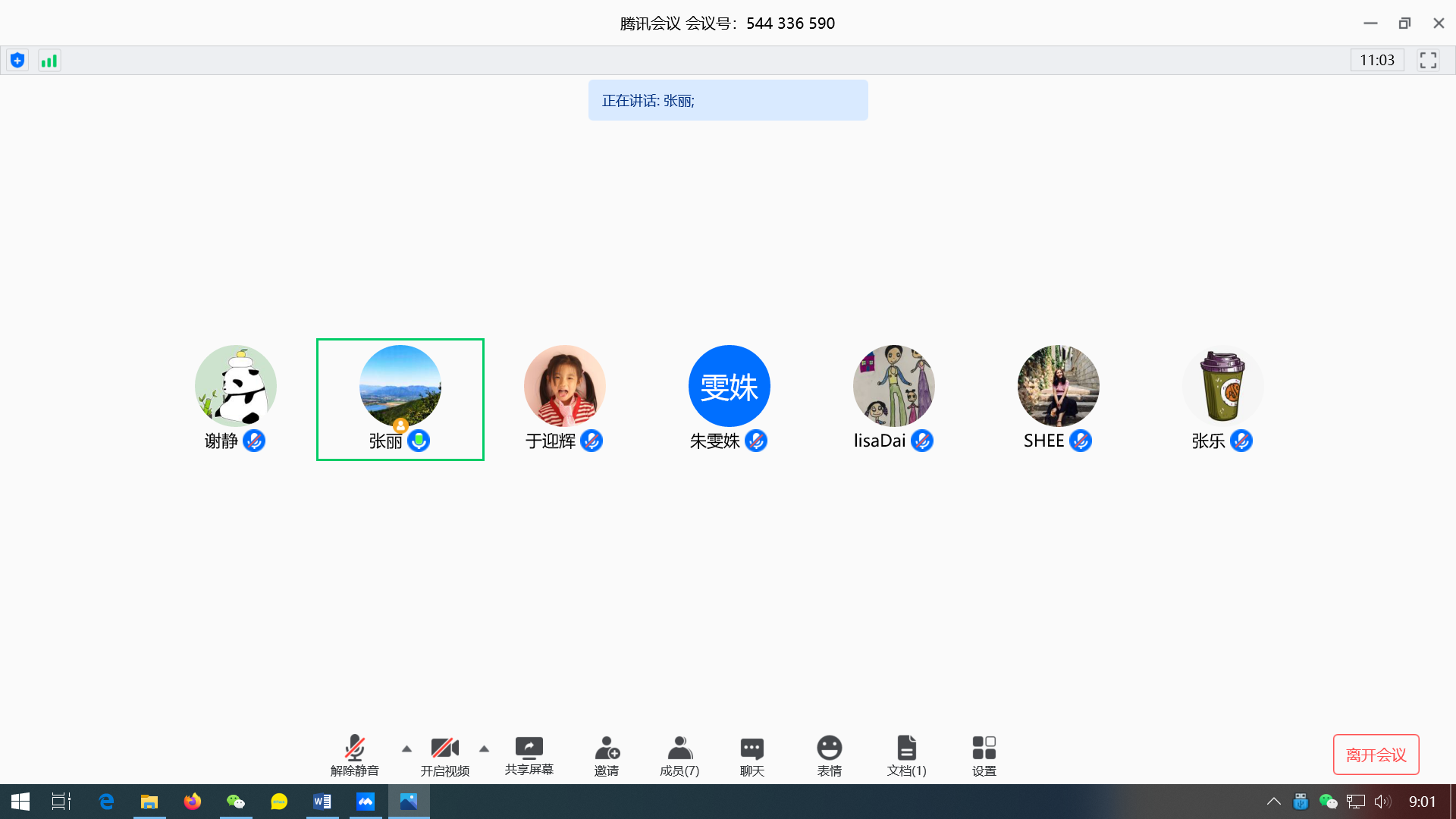
Task: Expand video options arrow beside 开启视频
Action: [484, 748]
